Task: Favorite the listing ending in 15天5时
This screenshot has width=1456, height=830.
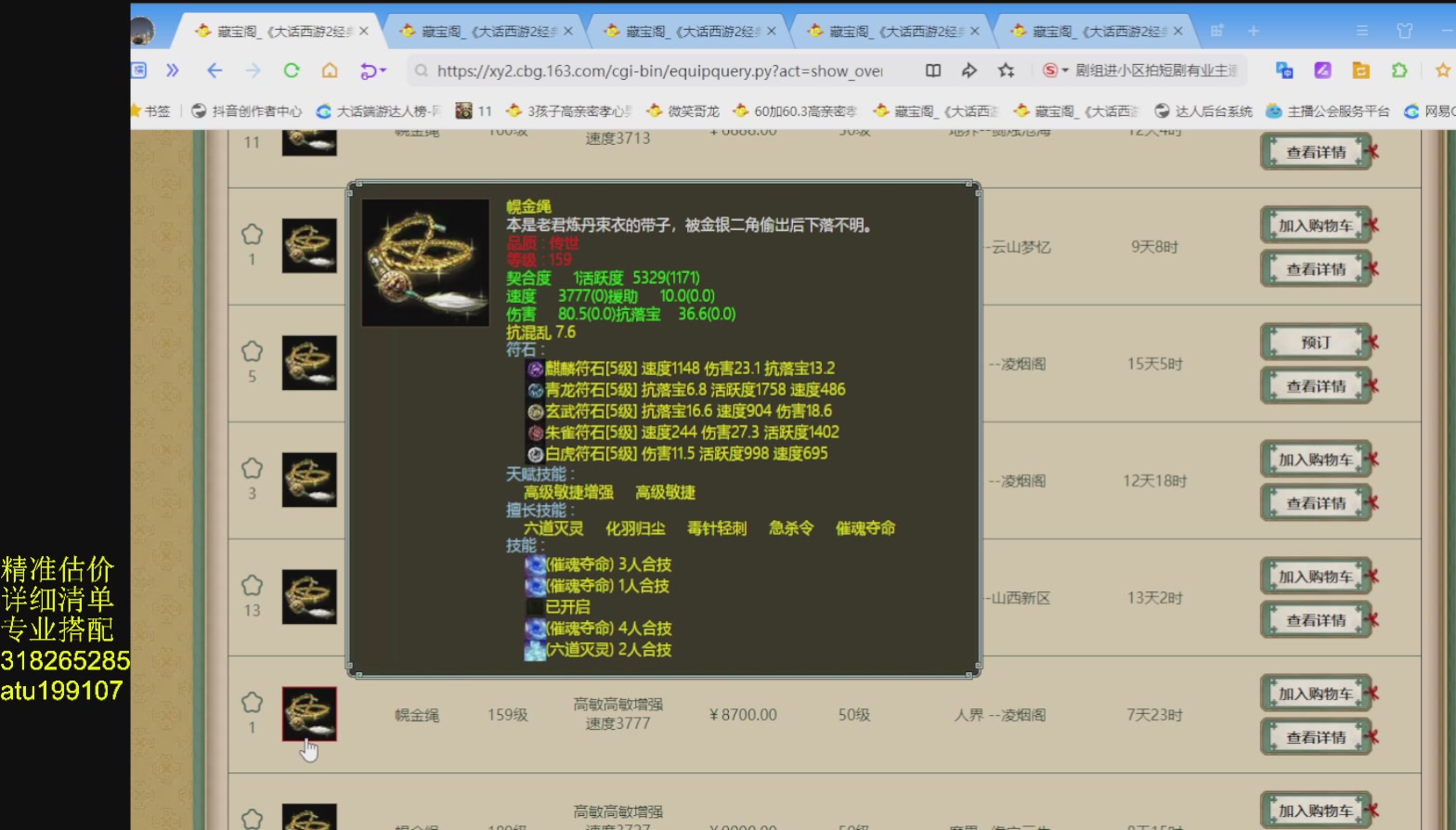Action: pos(252,352)
